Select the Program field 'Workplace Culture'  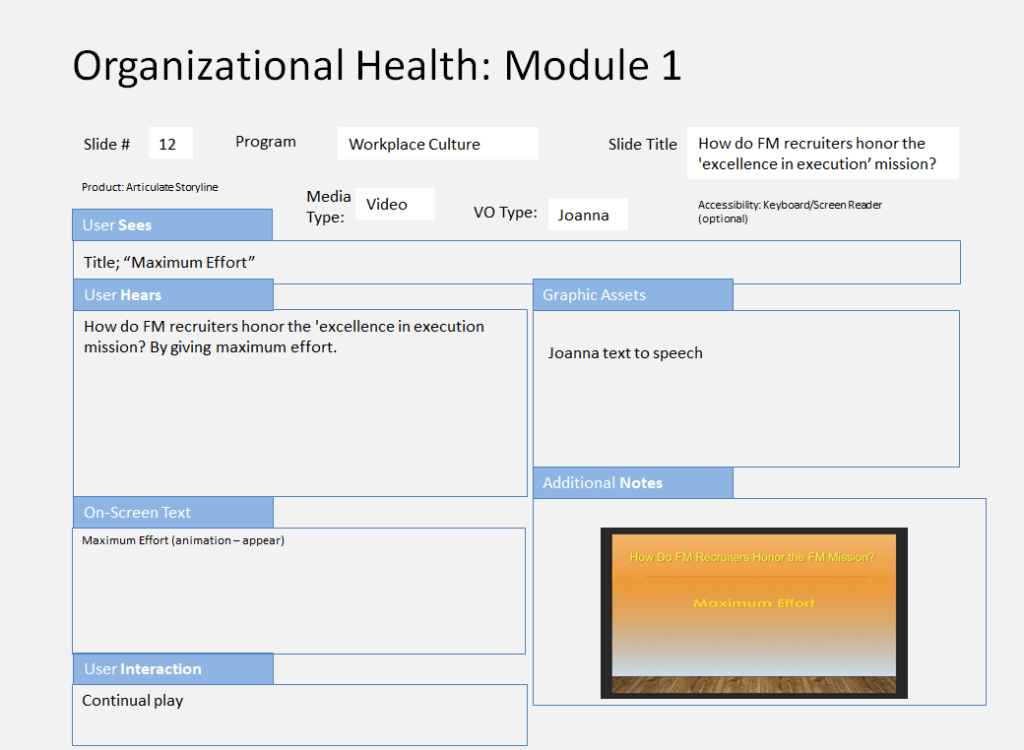[437, 144]
